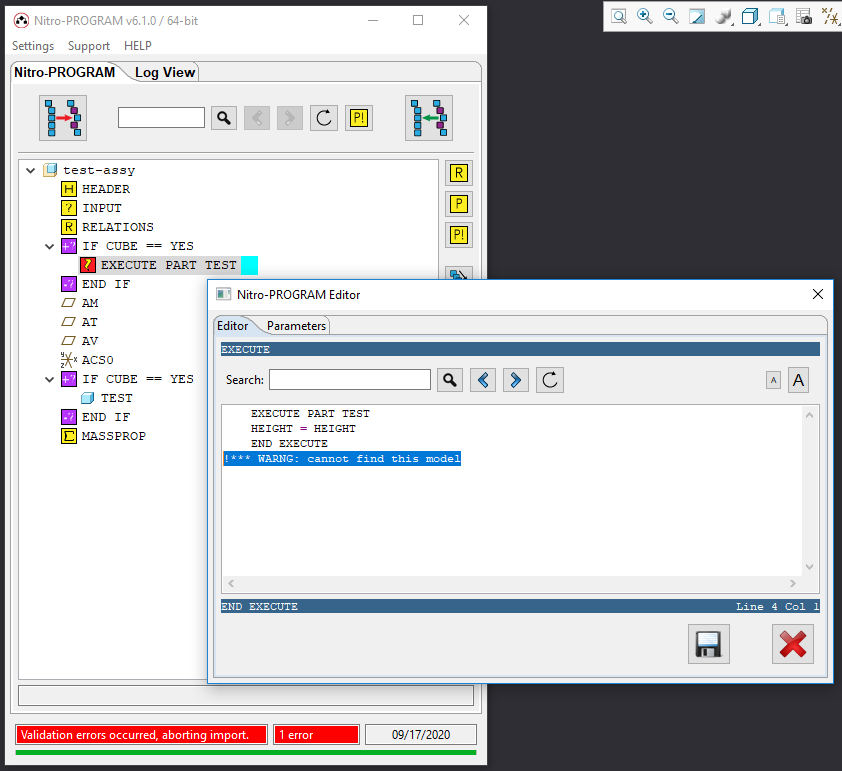Toggle case-sensitive search with the large A button
Image resolution: width=842 pixels, height=771 pixels.
point(799,380)
